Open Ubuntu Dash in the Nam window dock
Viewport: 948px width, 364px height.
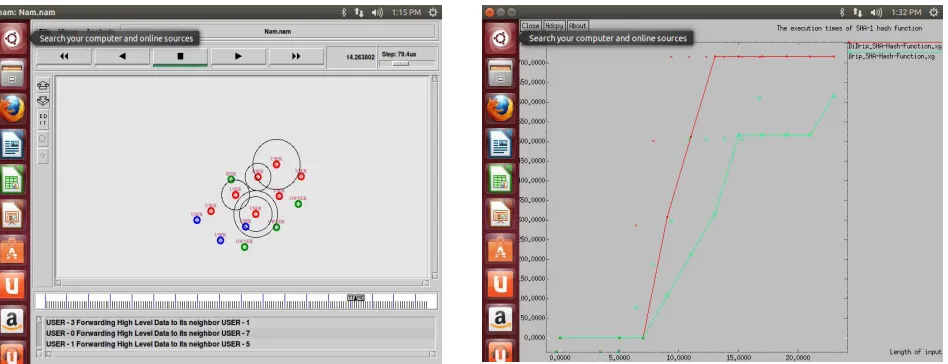[x=12, y=39]
